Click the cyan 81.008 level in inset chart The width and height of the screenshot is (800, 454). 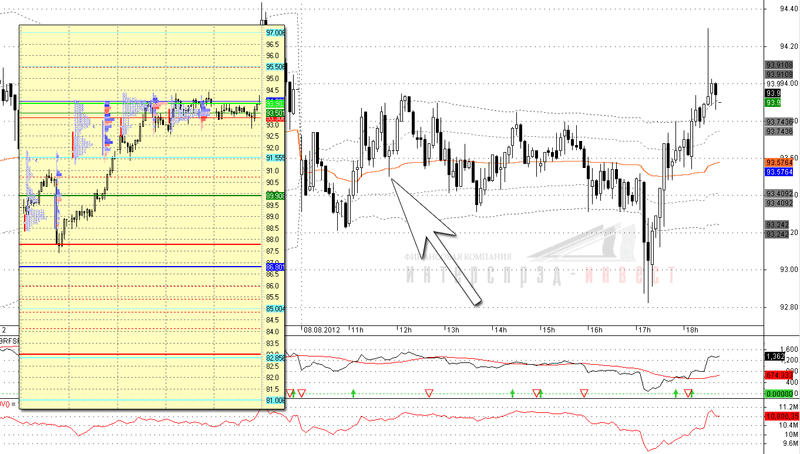(275, 400)
